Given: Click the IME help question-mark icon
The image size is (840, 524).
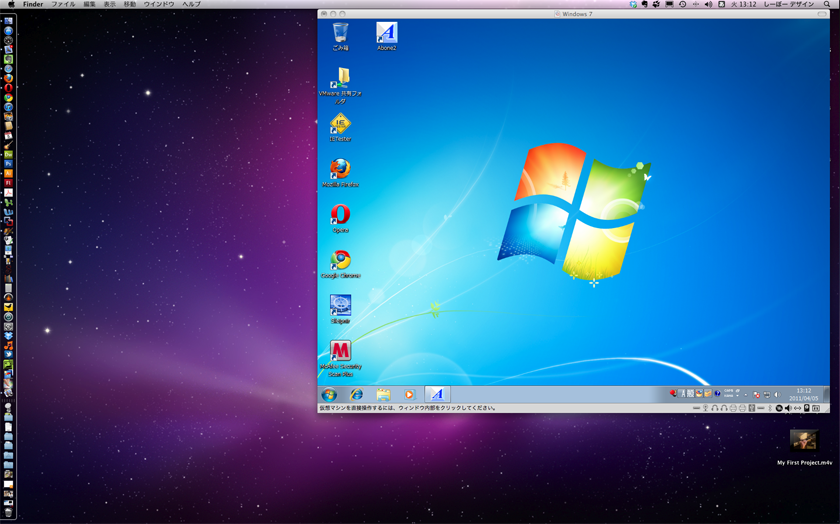Looking at the screenshot, I should click(717, 393).
